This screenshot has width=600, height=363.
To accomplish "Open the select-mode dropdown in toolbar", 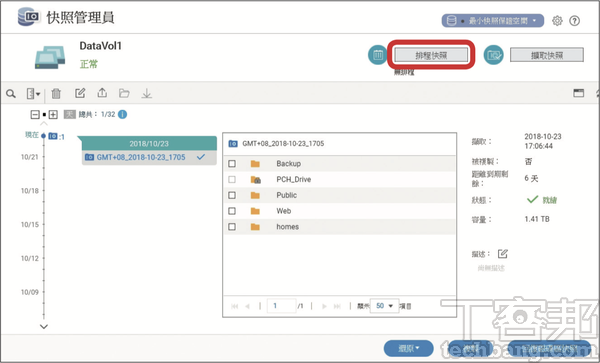I will pos(33,93).
